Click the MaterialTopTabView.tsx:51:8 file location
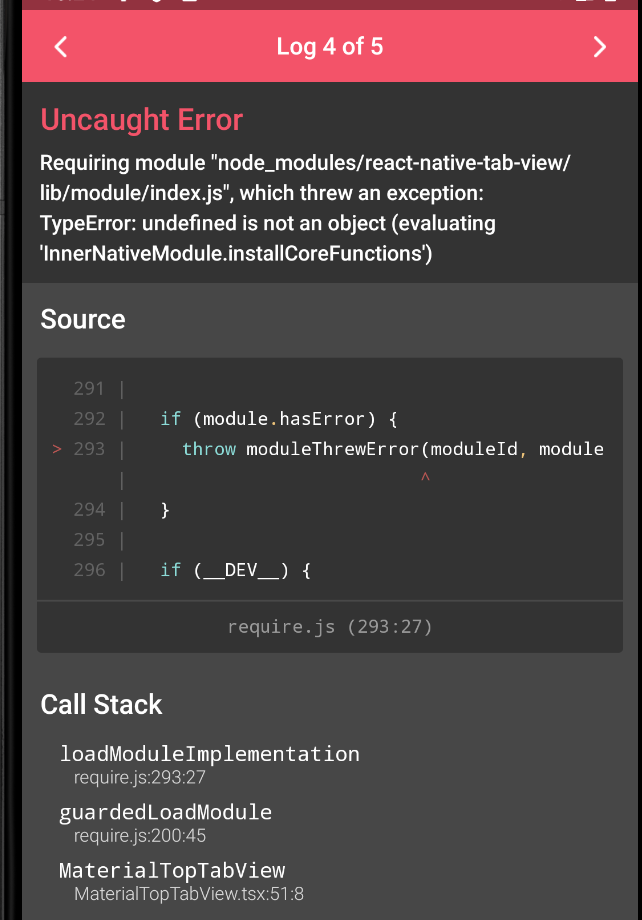Image resolution: width=642 pixels, height=920 pixels. point(189,894)
